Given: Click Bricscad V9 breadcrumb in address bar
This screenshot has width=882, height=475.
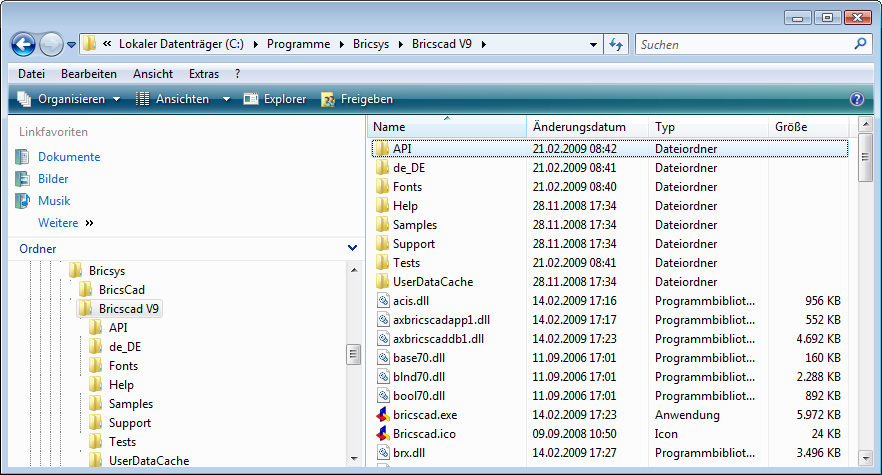Looking at the screenshot, I should pyautogui.click(x=442, y=44).
